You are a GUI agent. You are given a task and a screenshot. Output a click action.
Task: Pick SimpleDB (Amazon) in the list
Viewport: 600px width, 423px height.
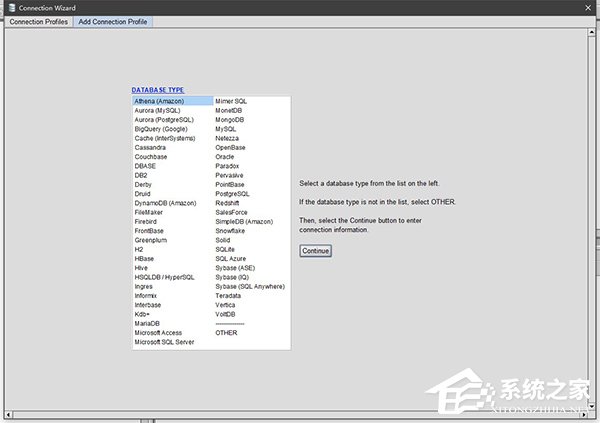click(x=244, y=222)
